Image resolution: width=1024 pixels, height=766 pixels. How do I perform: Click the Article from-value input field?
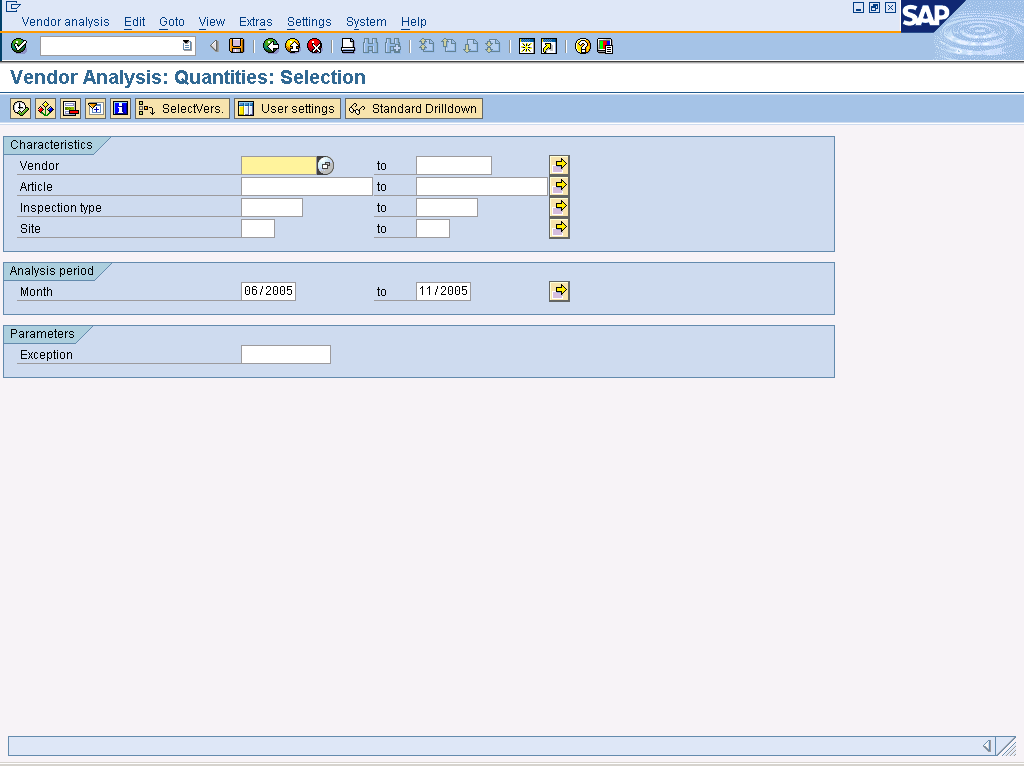tap(307, 187)
